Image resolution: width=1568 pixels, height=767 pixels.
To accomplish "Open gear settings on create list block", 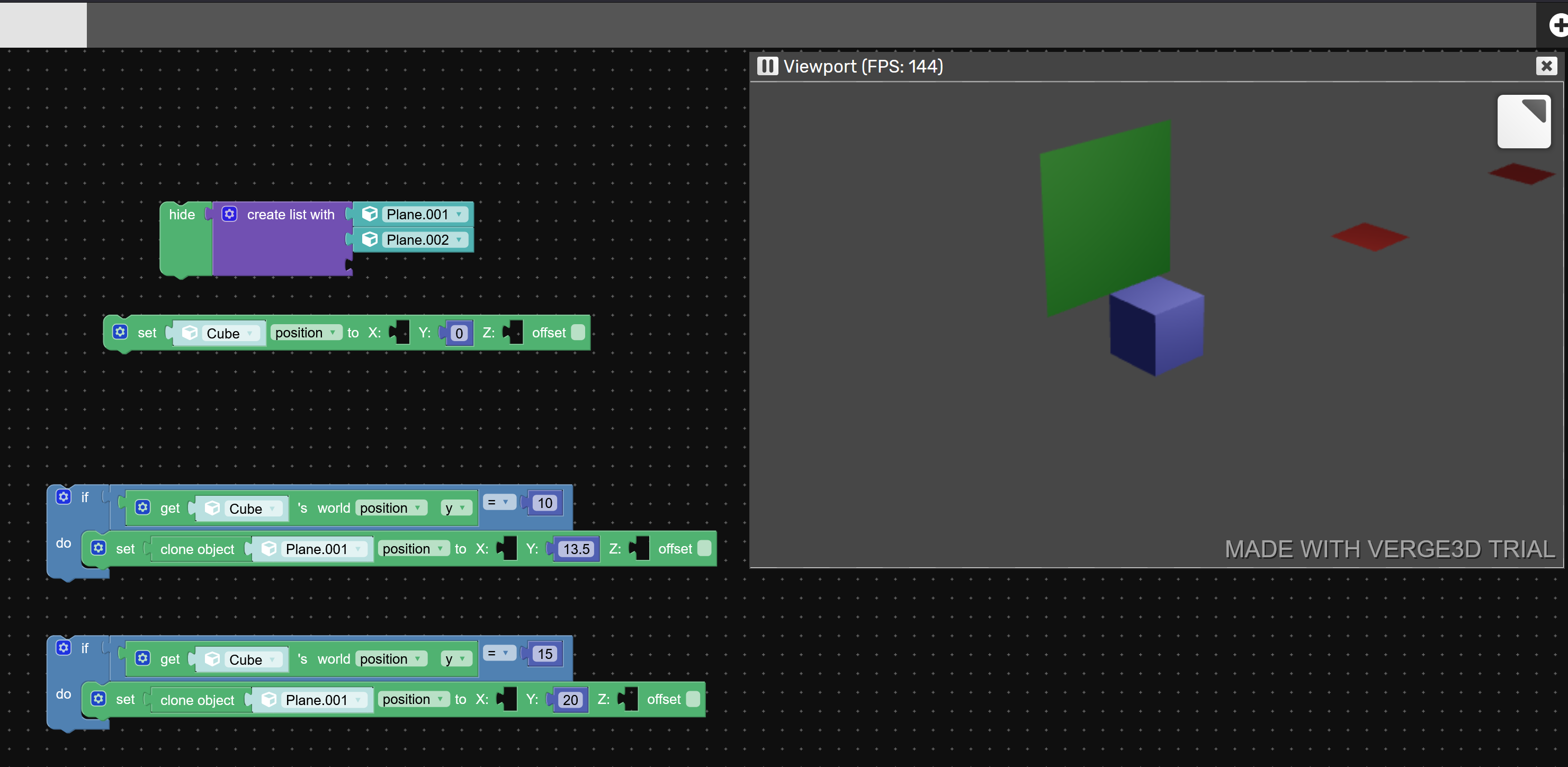I will [x=229, y=213].
